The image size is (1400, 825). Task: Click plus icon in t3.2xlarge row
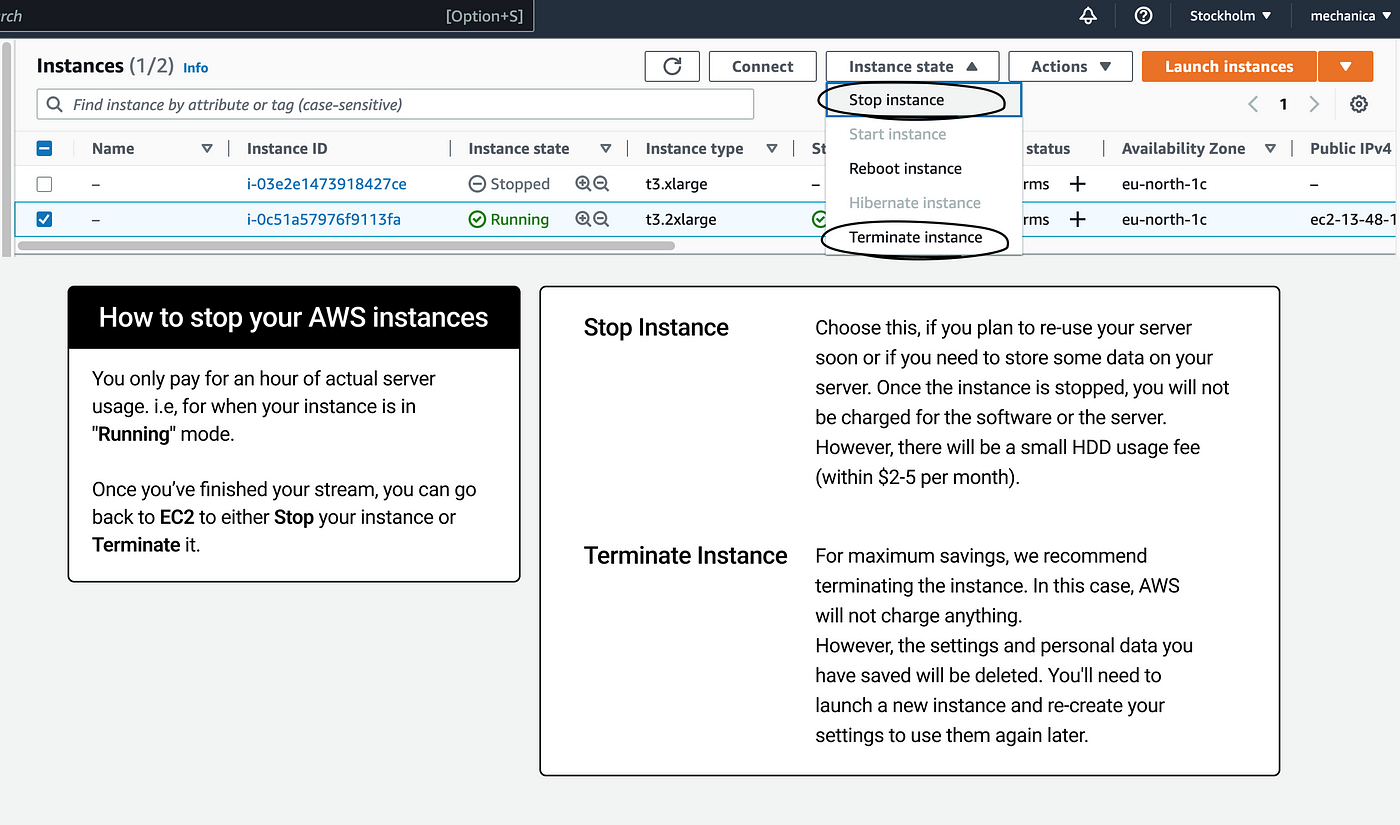coord(1077,219)
